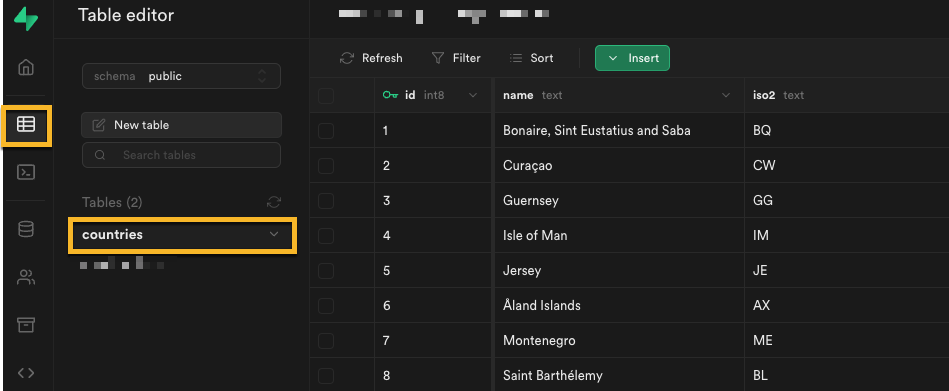Viewport: 949px width, 391px height.
Task: Check the row for Curaçao
Action: pyautogui.click(x=326, y=166)
